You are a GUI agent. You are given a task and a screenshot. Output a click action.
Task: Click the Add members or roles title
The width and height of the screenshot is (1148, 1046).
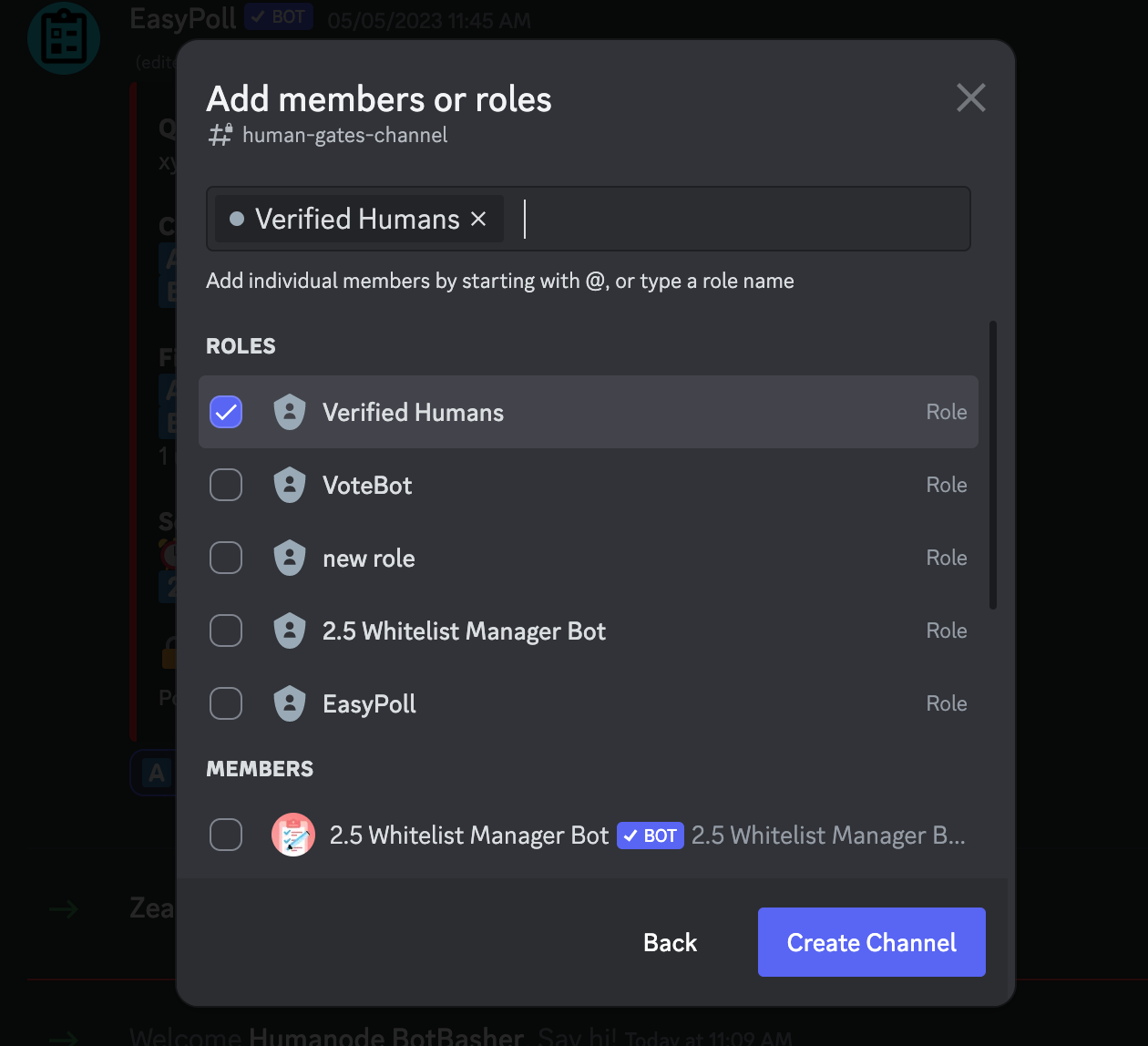pos(379,98)
